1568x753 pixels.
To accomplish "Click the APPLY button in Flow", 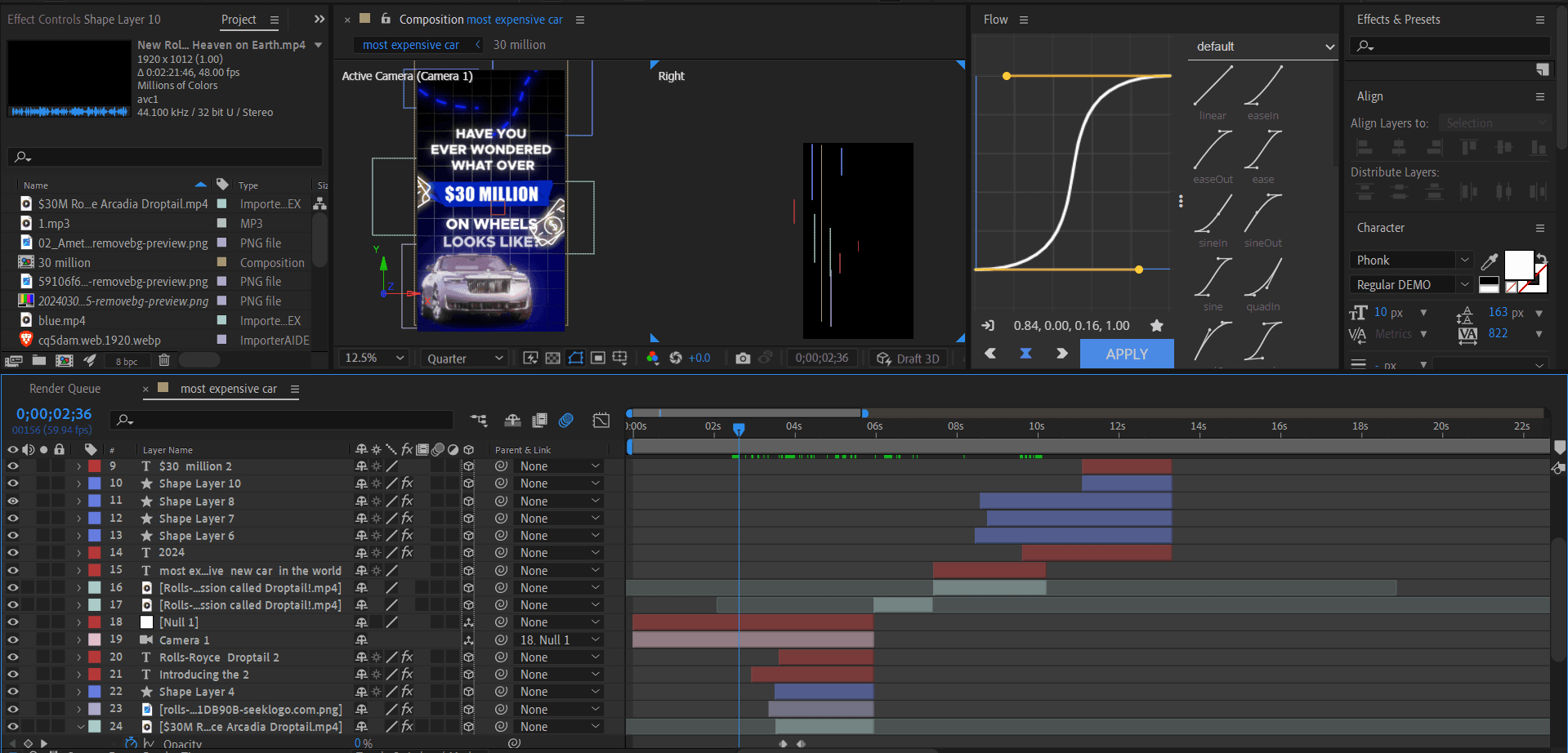I will 1127,354.
